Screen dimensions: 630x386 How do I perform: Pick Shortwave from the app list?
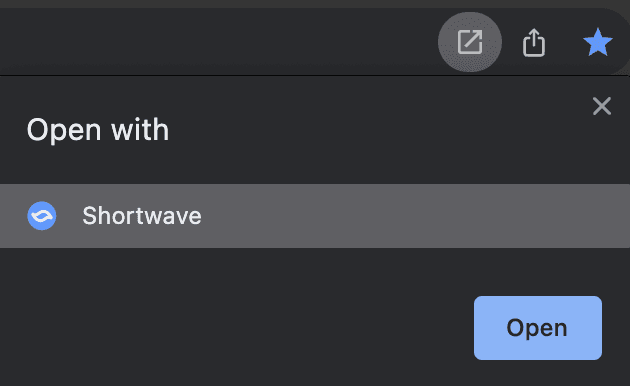315,216
